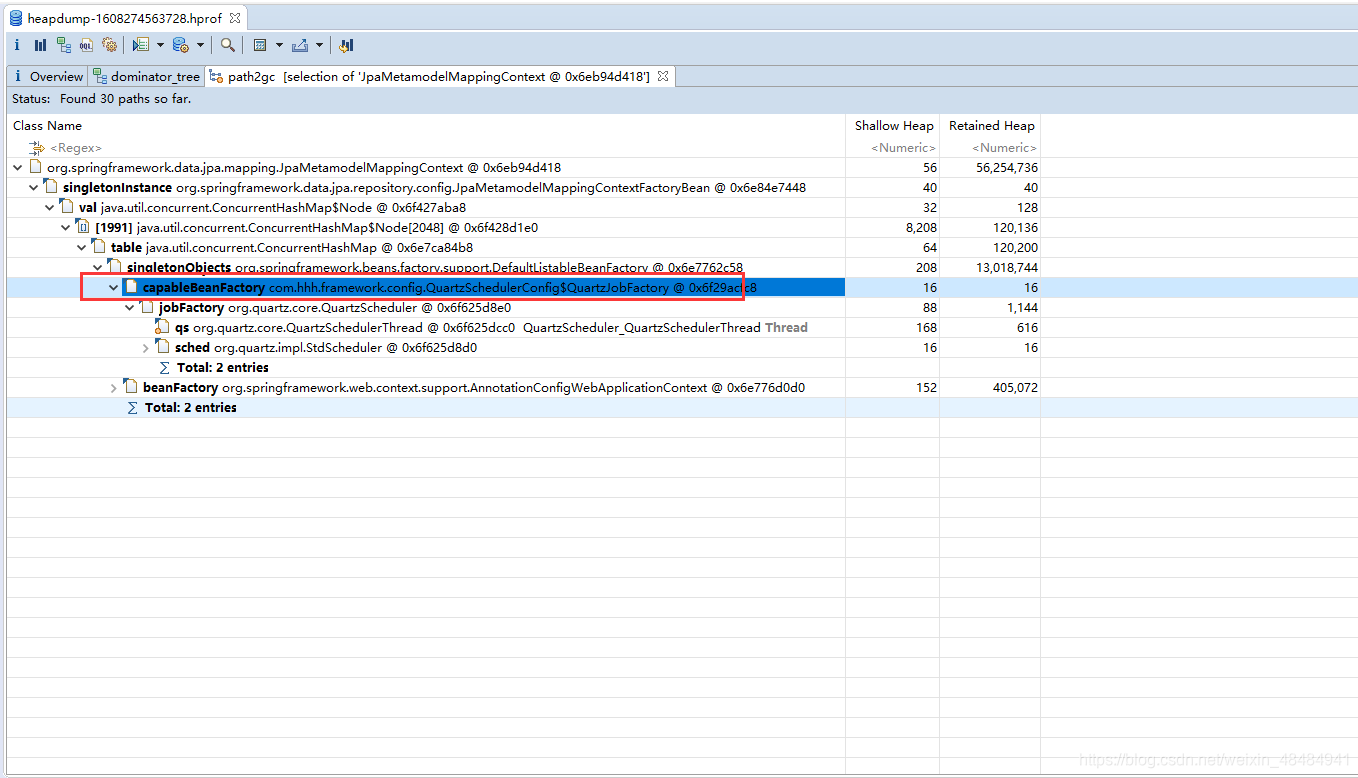The height and width of the screenshot is (778, 1358).
Task: Sort by the Retained Heap column header
Action: click(x=990, y=126)
